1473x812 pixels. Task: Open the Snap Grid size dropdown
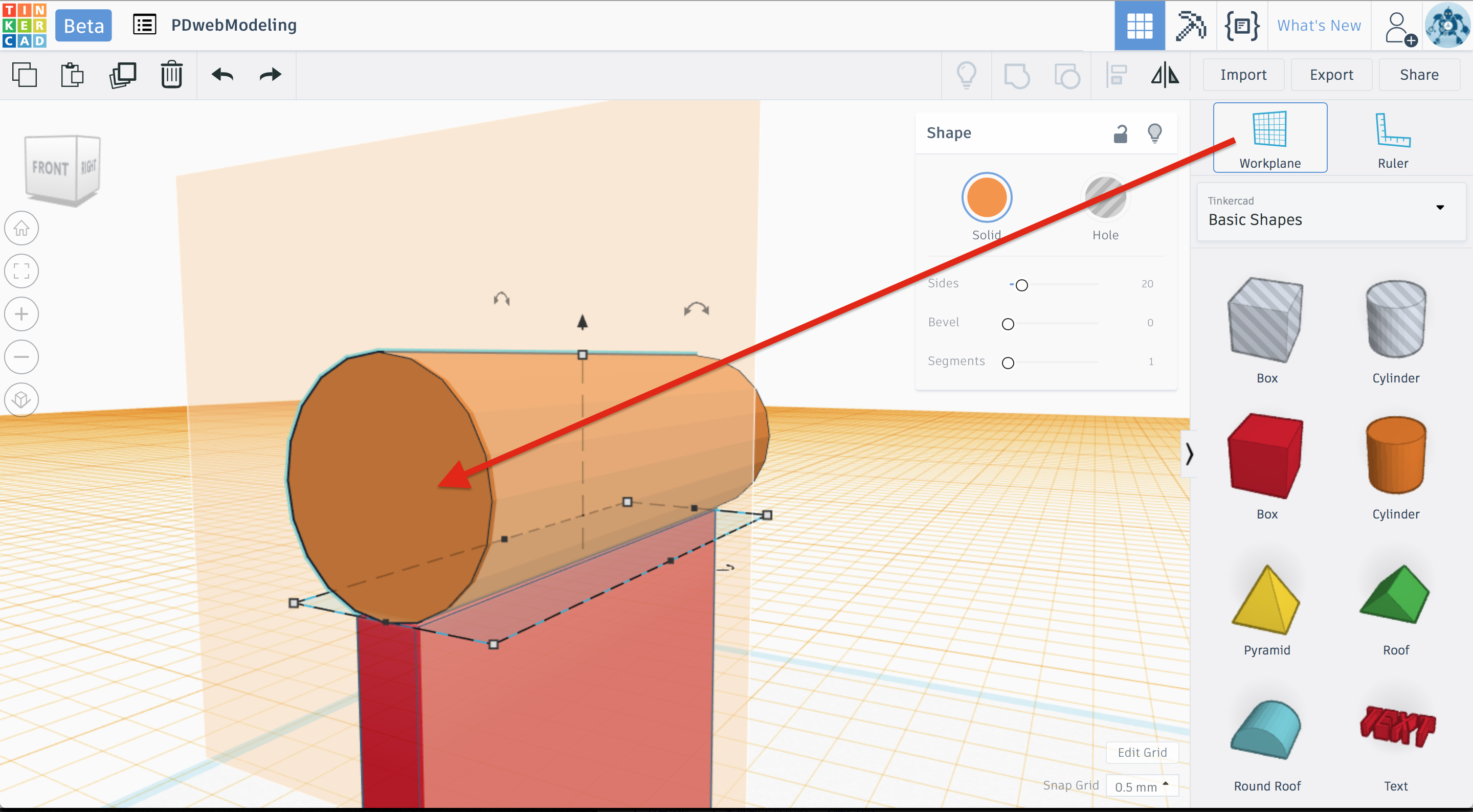pyautogui.click(x=1142, y=786)
